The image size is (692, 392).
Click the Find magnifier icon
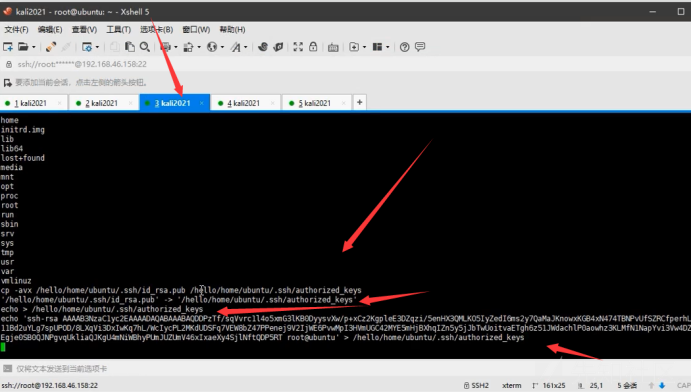click(144, 47)
